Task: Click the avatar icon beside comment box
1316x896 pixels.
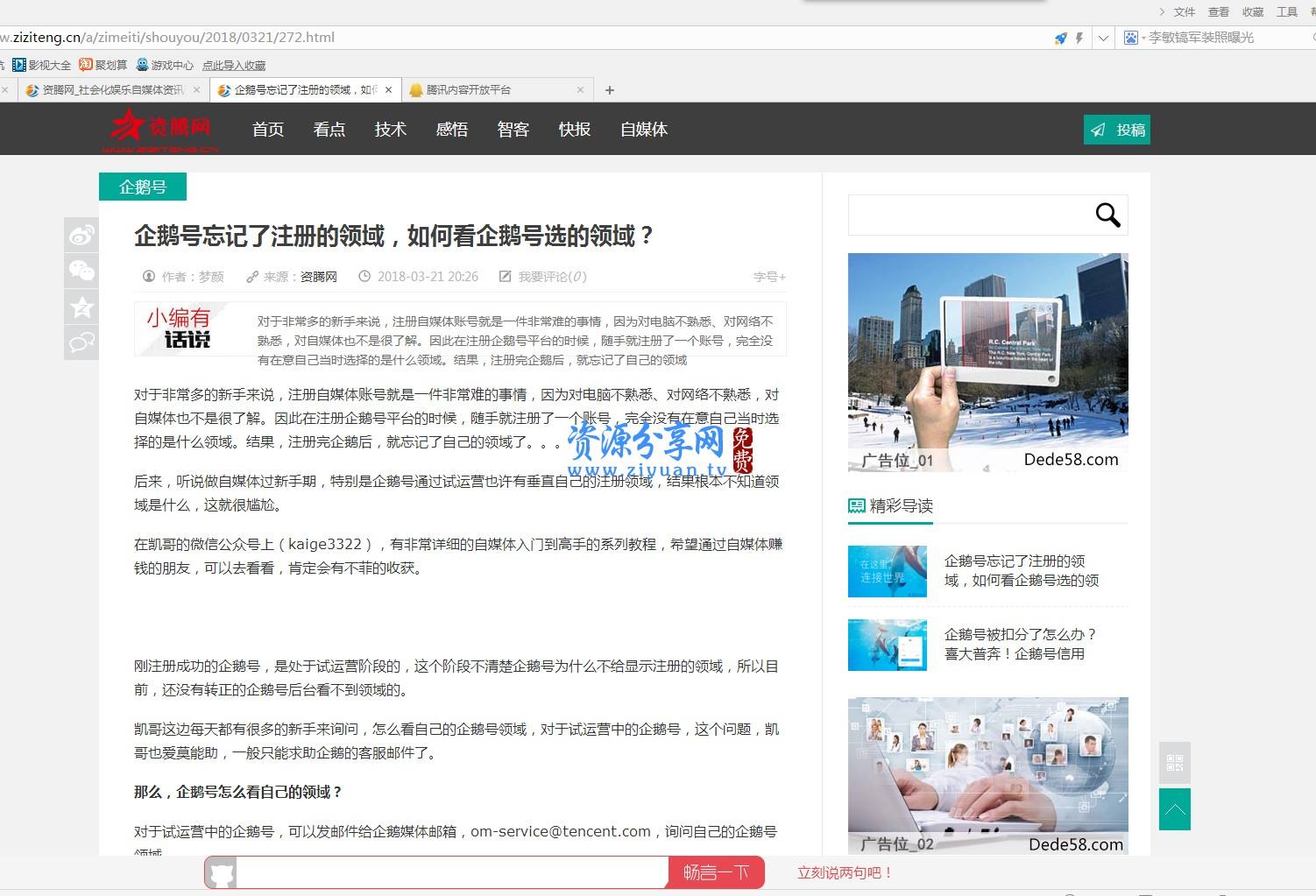Action: pyautogui.click(x=223, y=873)
